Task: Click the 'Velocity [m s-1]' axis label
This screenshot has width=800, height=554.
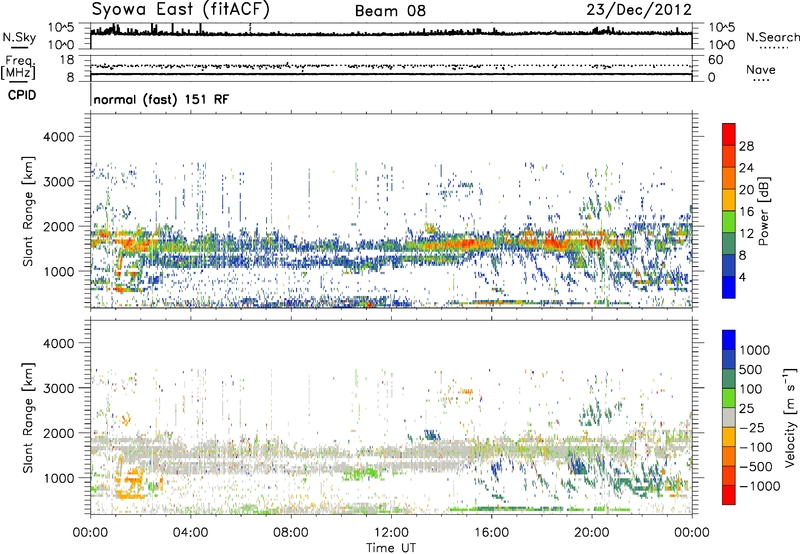Action: [790, 417]
